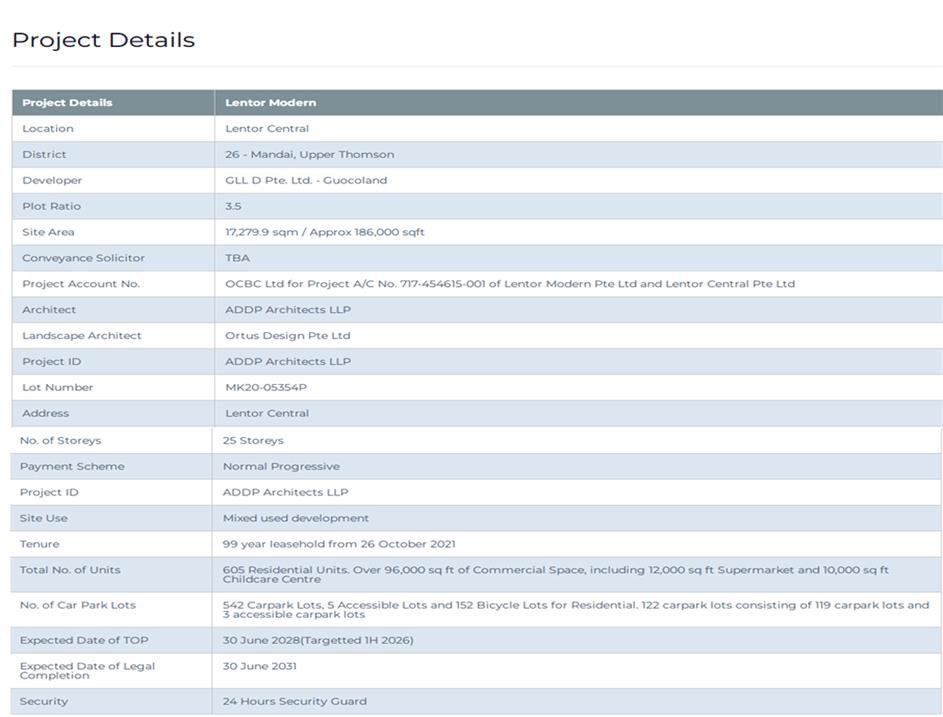943x717 pixels.
Task: Click the 99 year leasehold tenure text
Action: tap(338, 544)
